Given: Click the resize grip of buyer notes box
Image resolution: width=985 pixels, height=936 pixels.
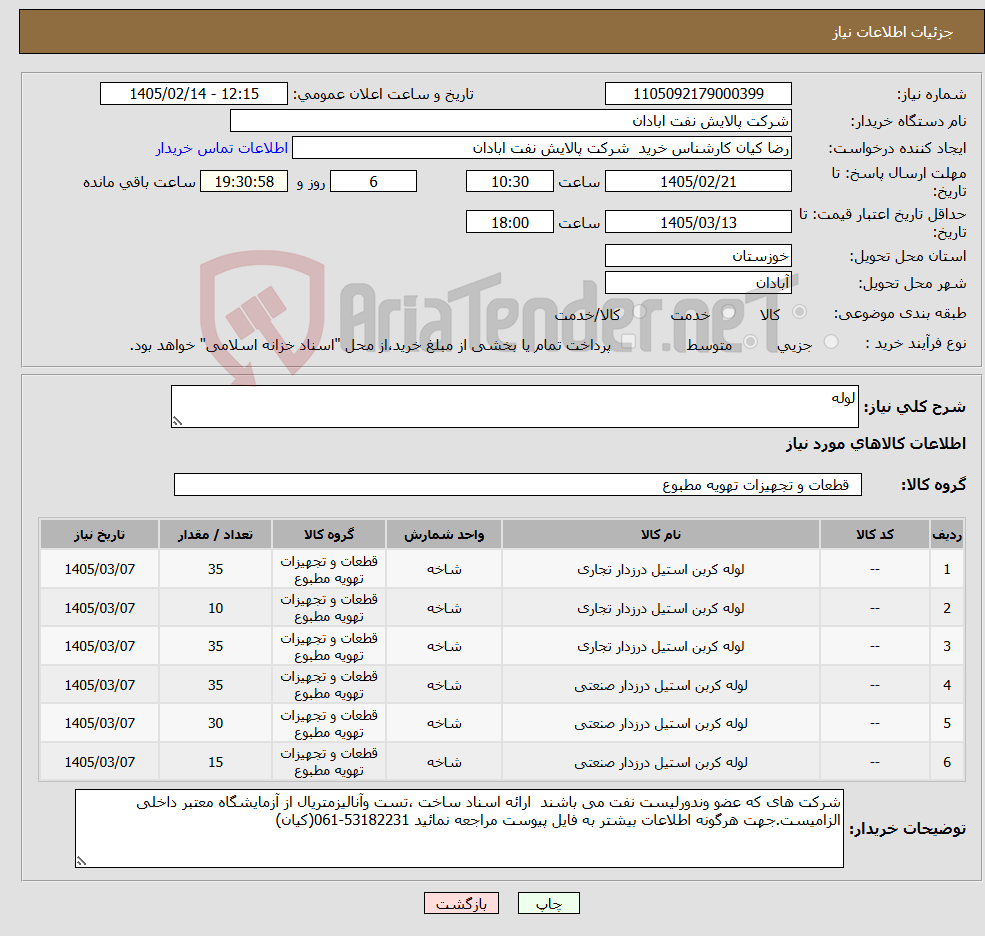Looking at the screenshot, I should (81, 861).
